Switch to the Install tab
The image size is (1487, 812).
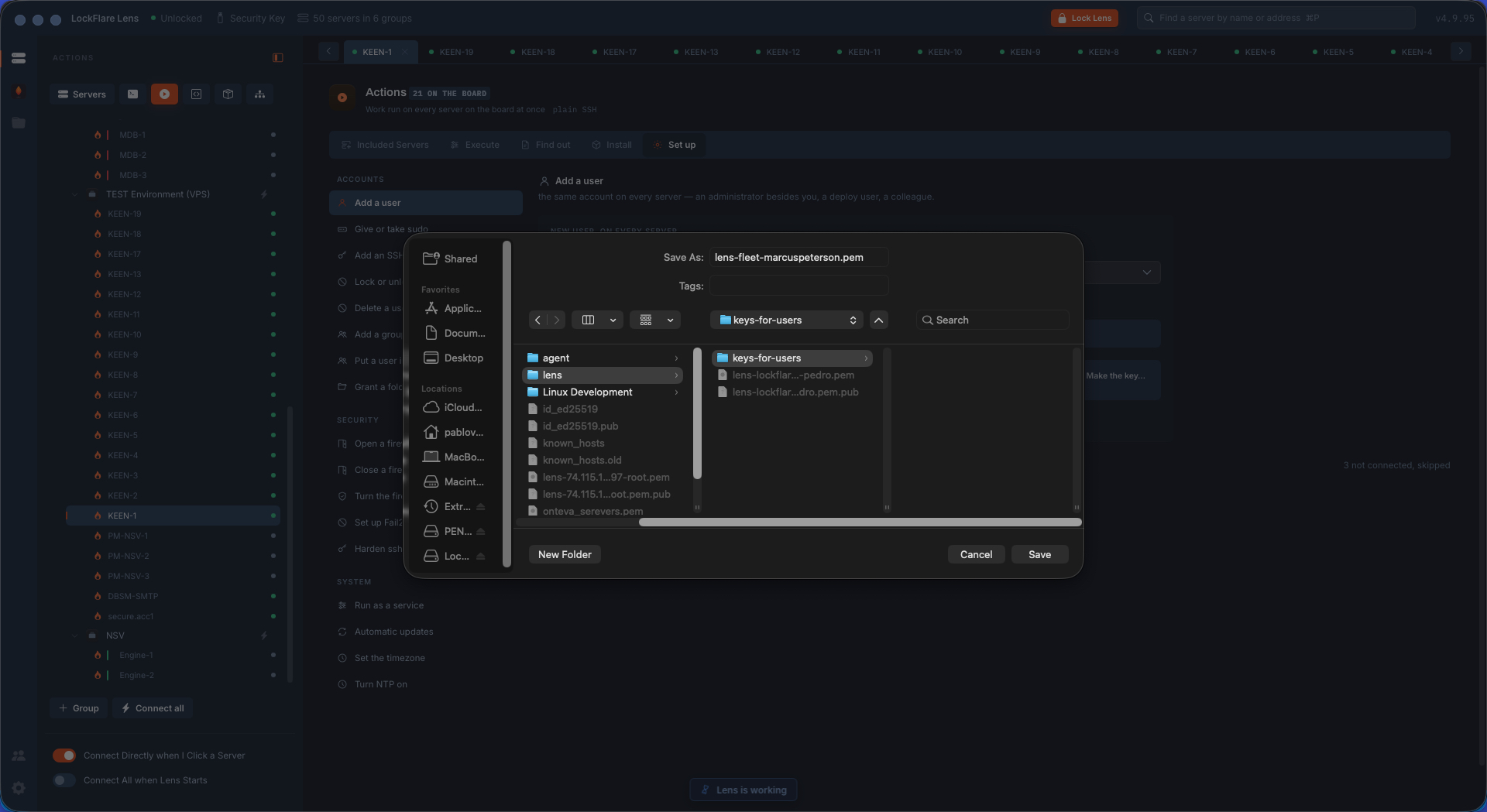click(x=612, y=145)
